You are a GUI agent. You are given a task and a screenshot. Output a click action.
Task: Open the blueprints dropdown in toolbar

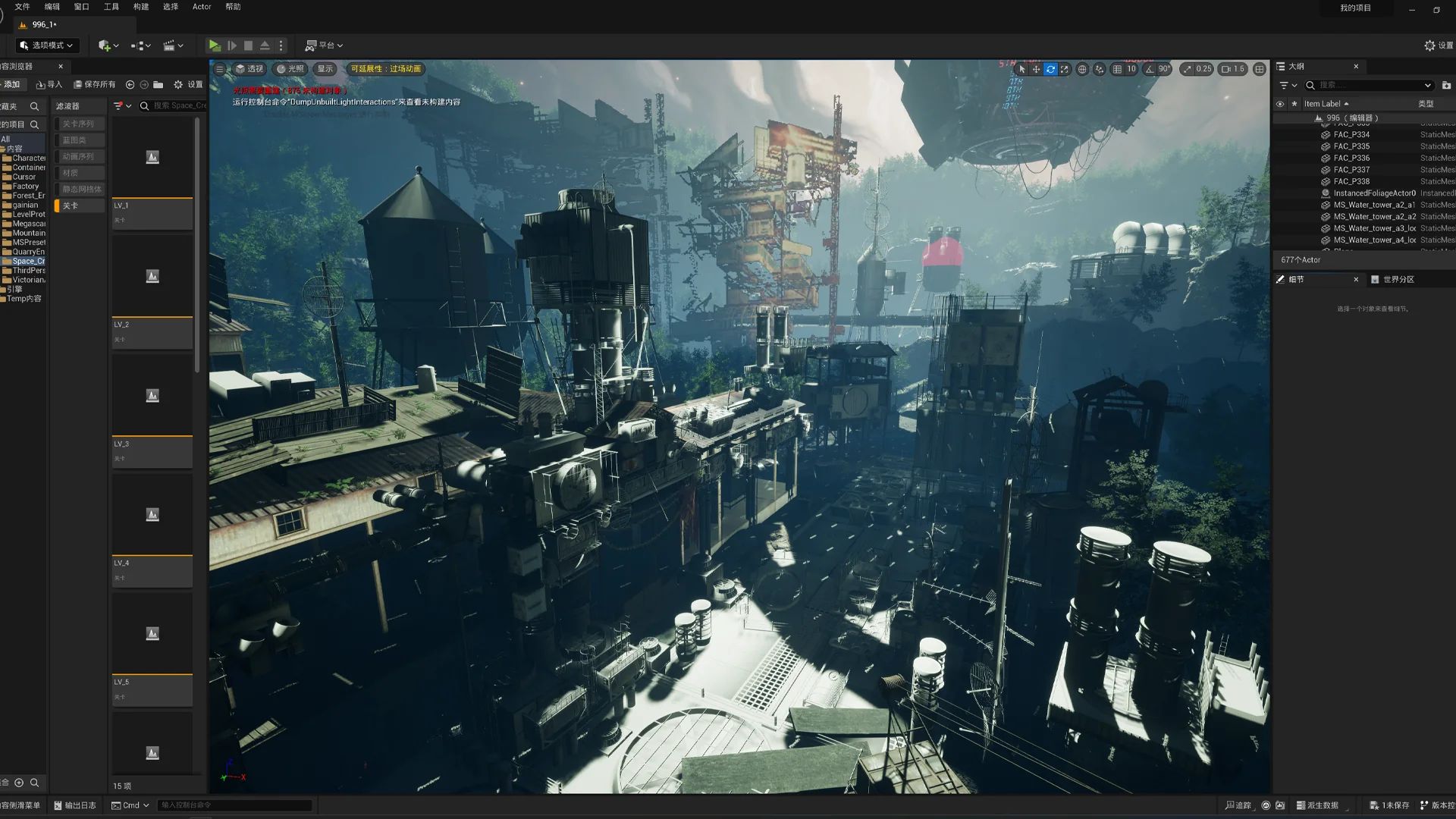click(x=140, y=45)
